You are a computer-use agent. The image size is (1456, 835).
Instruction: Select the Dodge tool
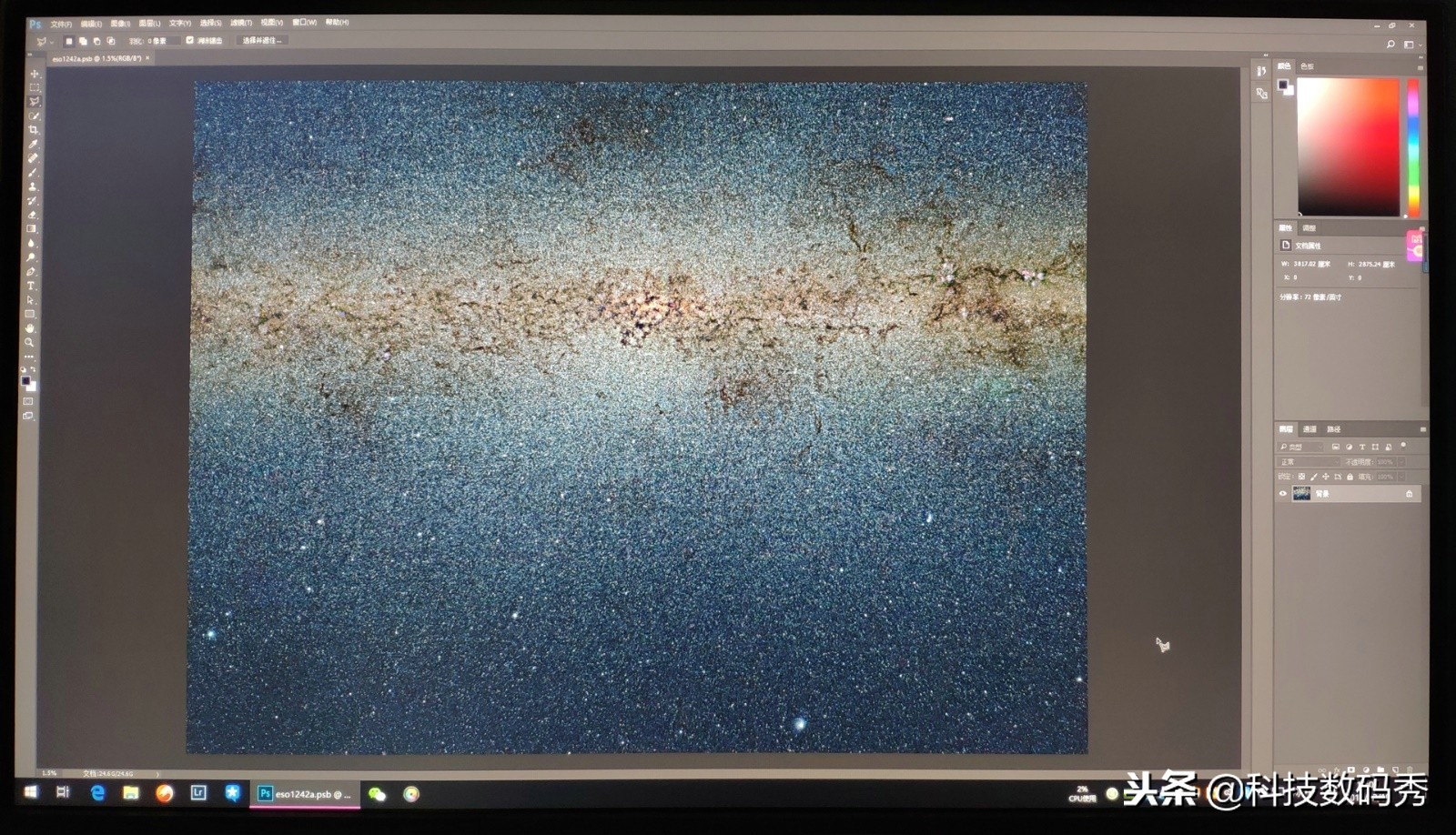(x=32, y=257)
